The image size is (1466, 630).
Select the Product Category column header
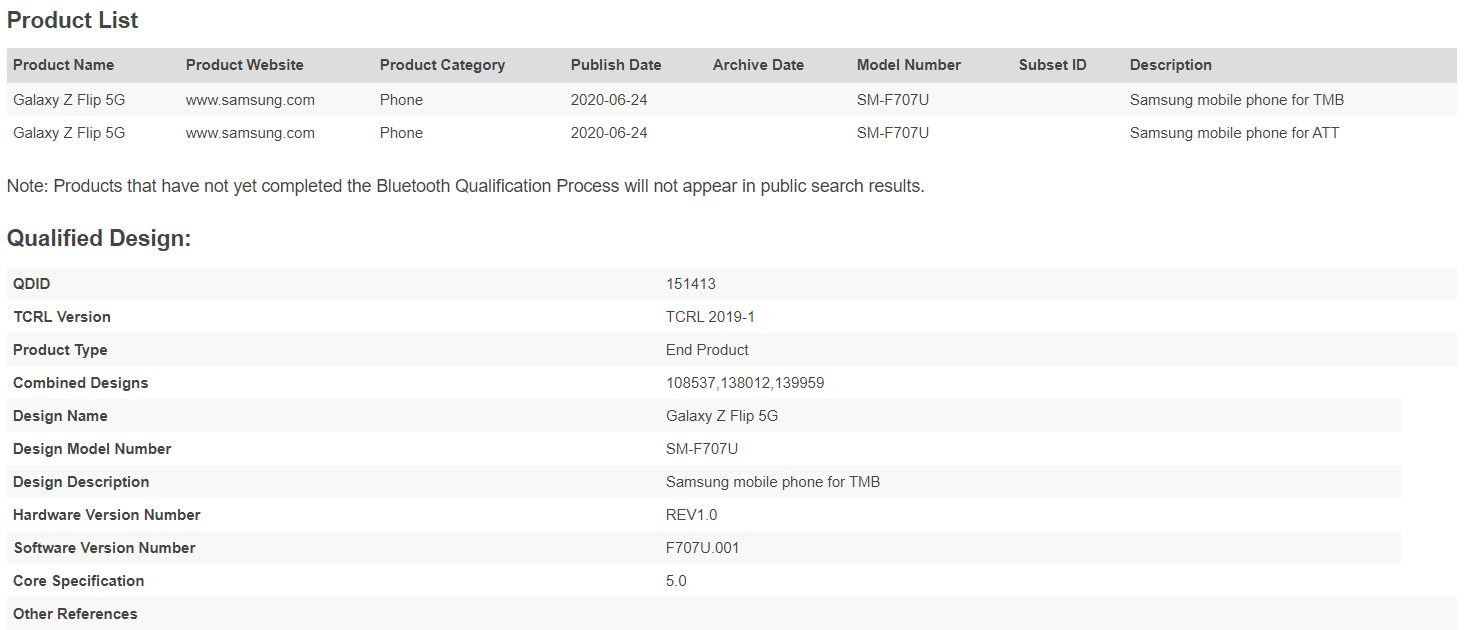(x=442, y=65)
